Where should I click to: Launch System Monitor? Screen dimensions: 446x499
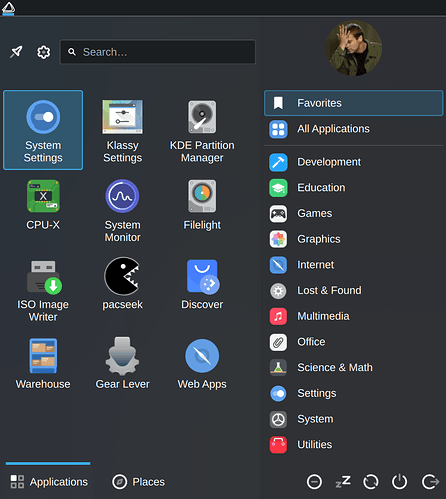pos(123,210)
